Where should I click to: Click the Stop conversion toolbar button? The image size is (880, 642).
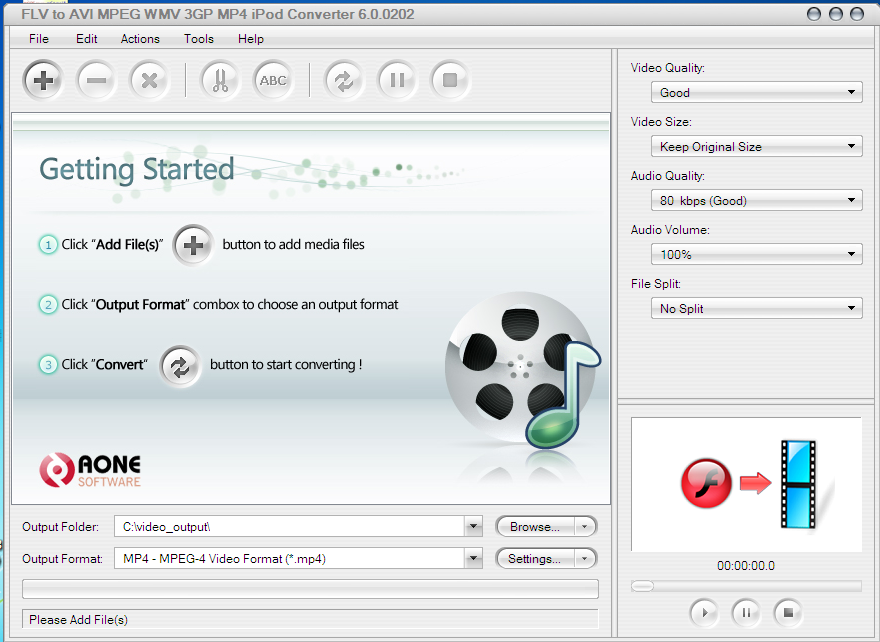point(450,80)
